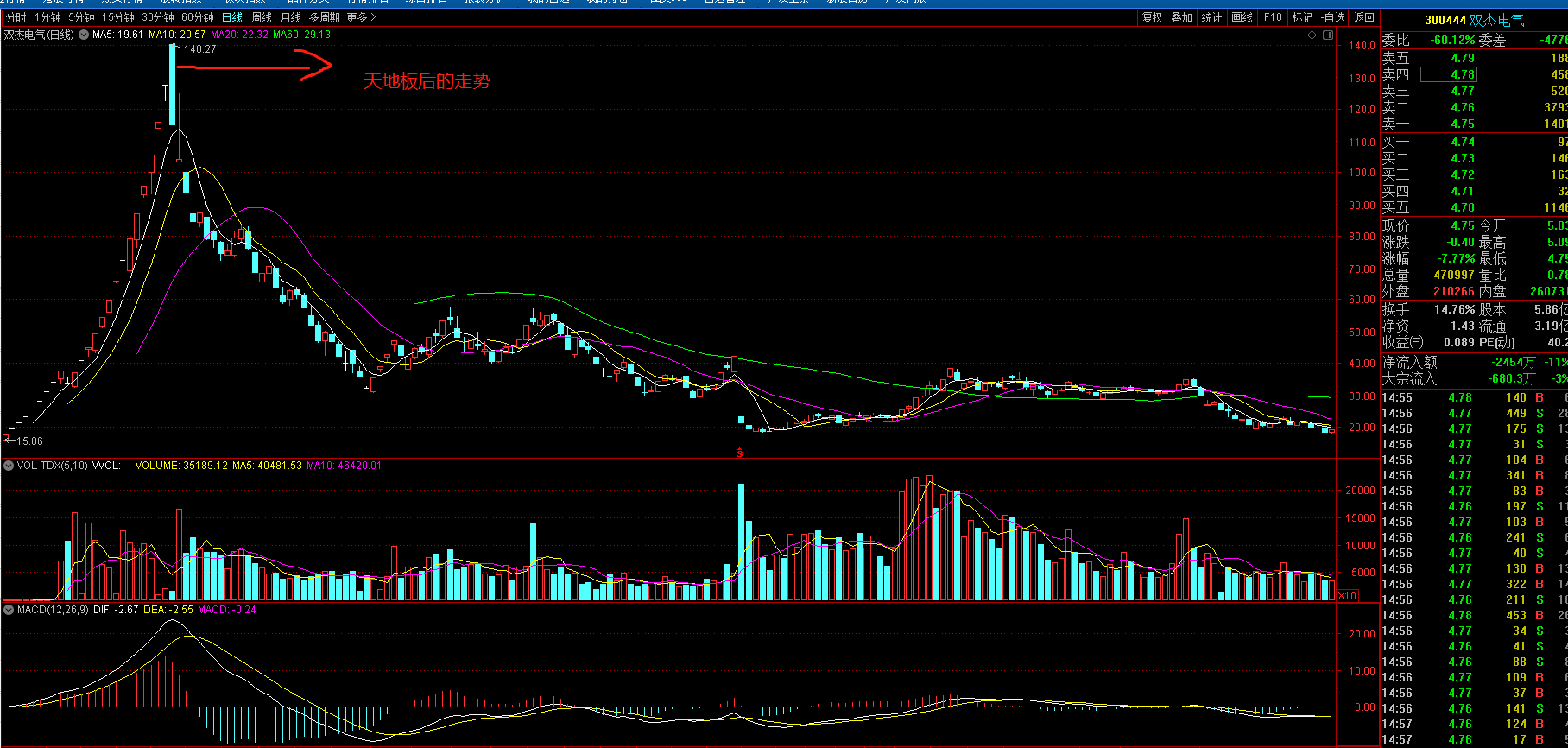
Task: Click the 委比 value -60.12%
Action: (1452, 40)
